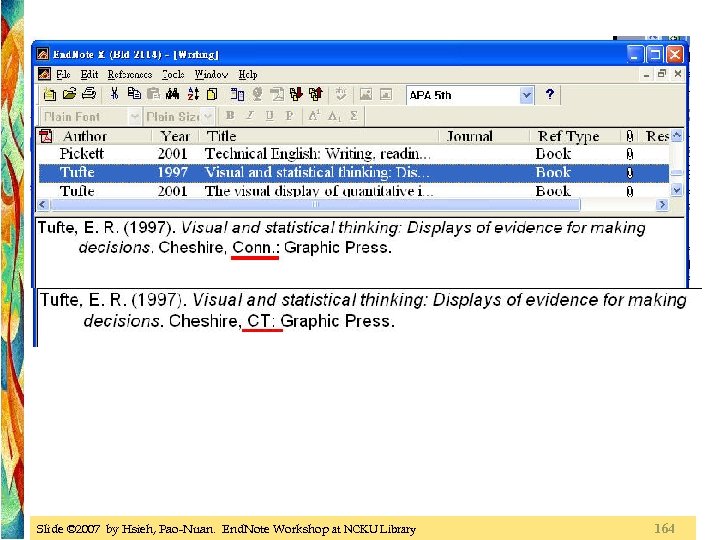Click the Subscript formatting icon

tap(334, 116)
